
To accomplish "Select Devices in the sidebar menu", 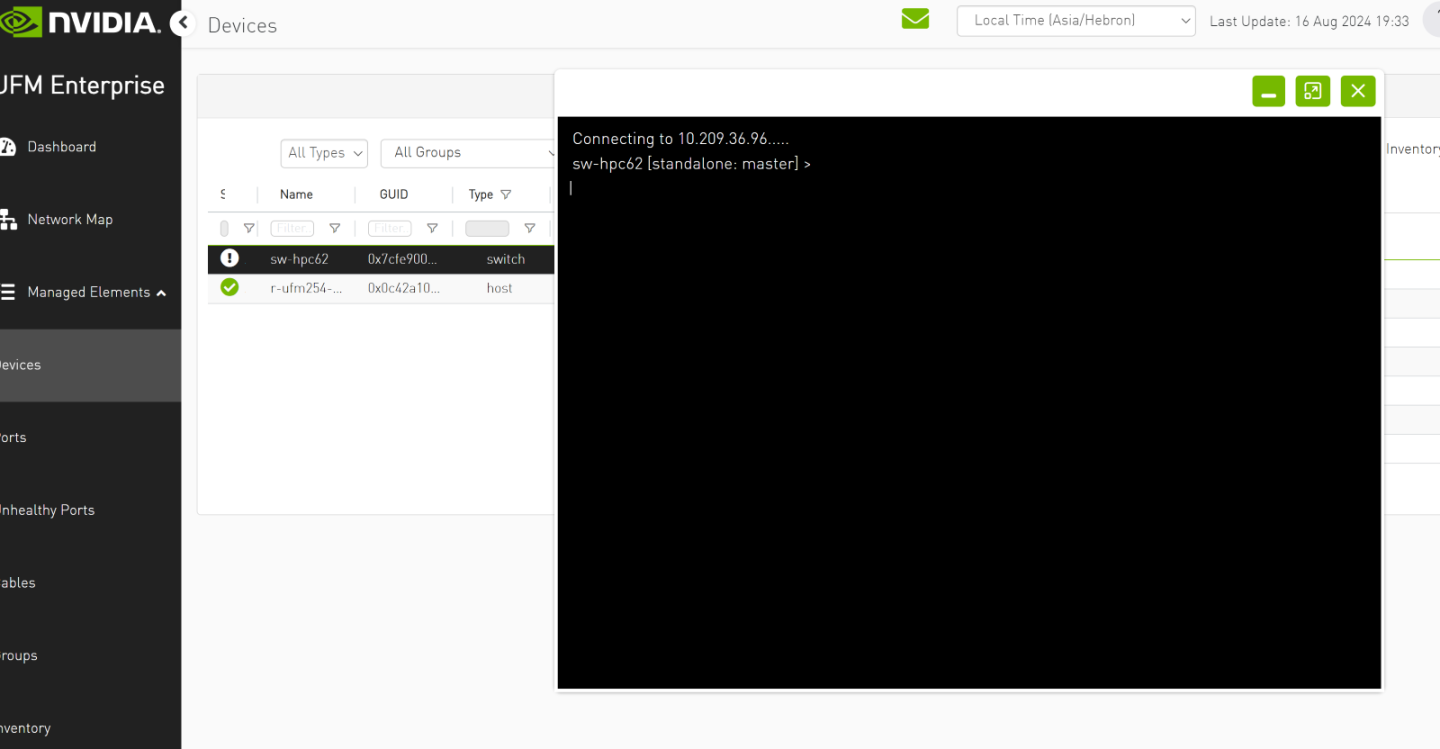I will [x=20, y=364].
